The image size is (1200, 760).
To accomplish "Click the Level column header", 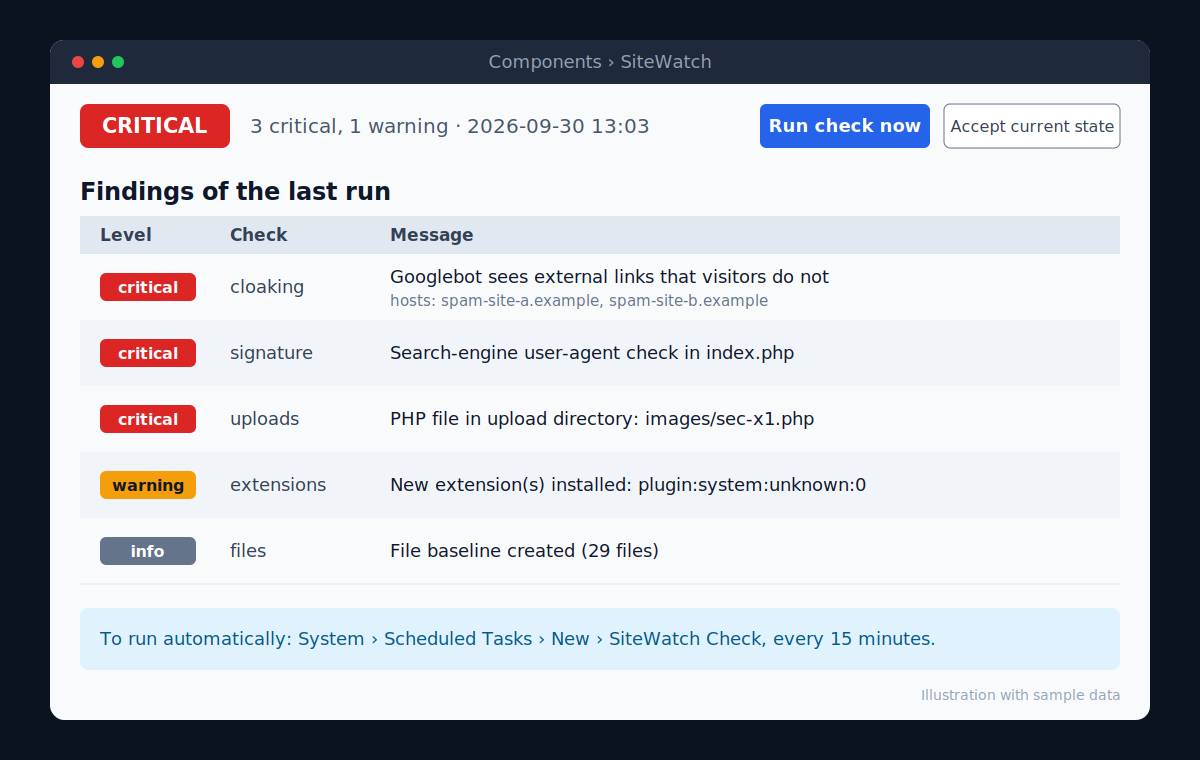I will [126, 235].
